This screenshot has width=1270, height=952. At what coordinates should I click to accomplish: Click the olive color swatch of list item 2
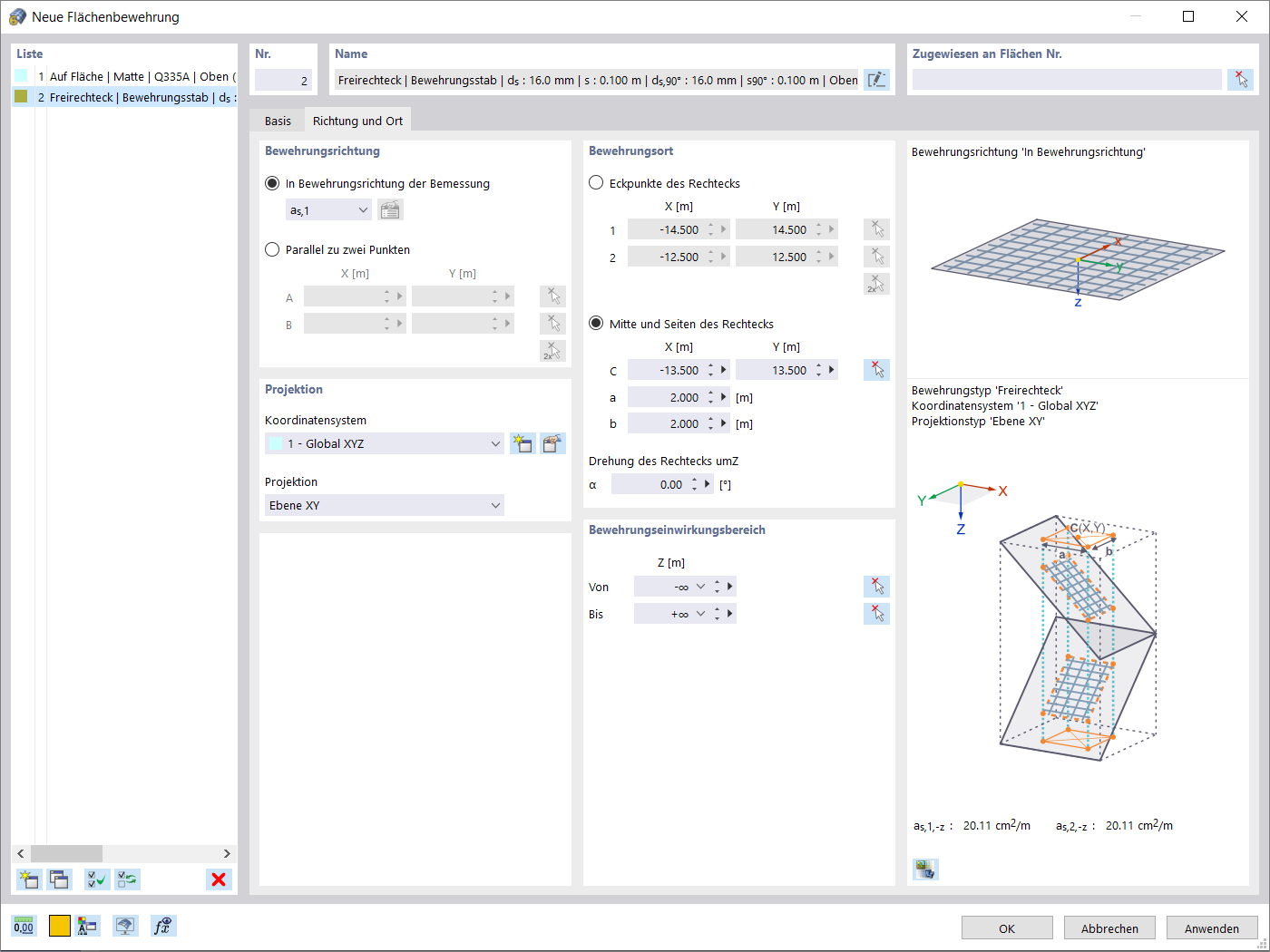21,96
